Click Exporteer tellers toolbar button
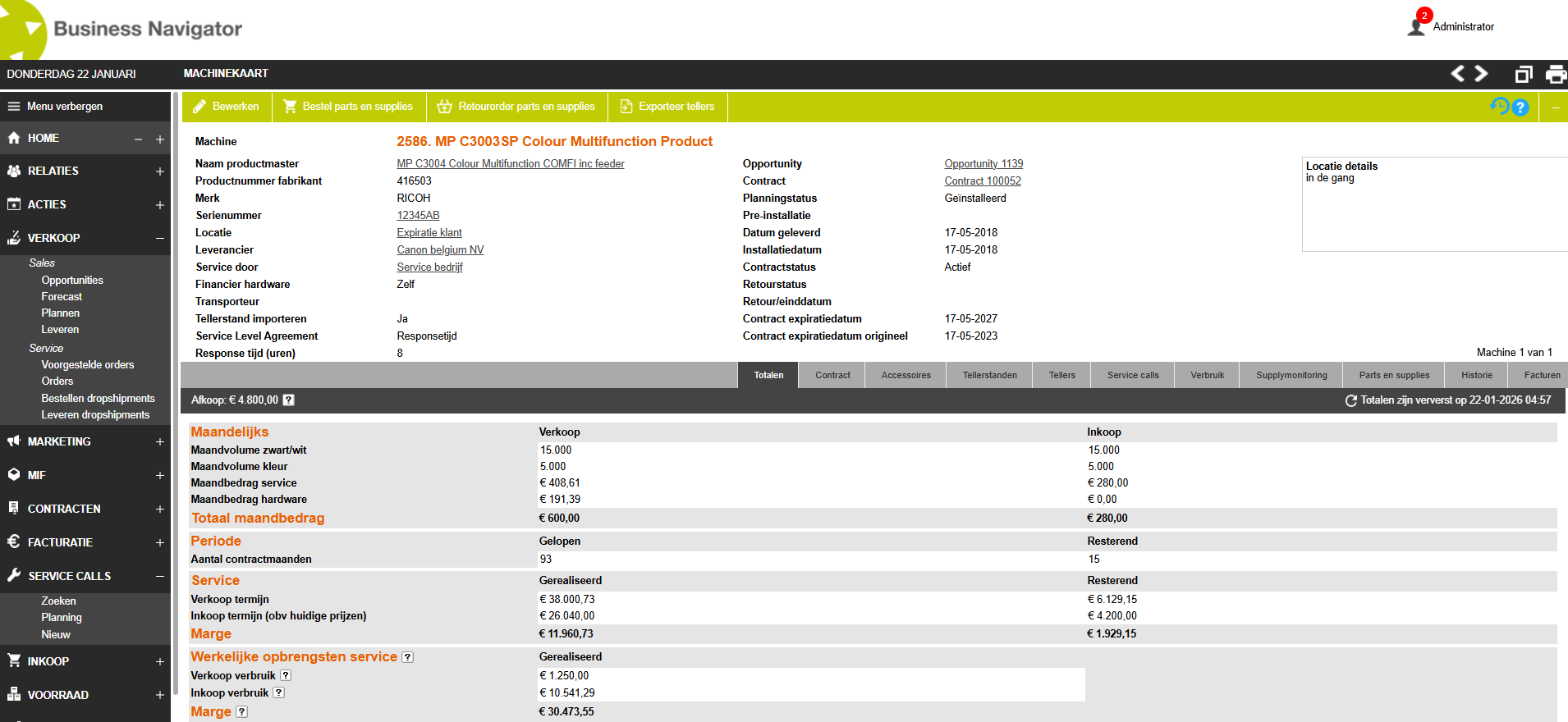Image resolution: width=1568 pixels, height=722 pixels. (x=667, y=107)
